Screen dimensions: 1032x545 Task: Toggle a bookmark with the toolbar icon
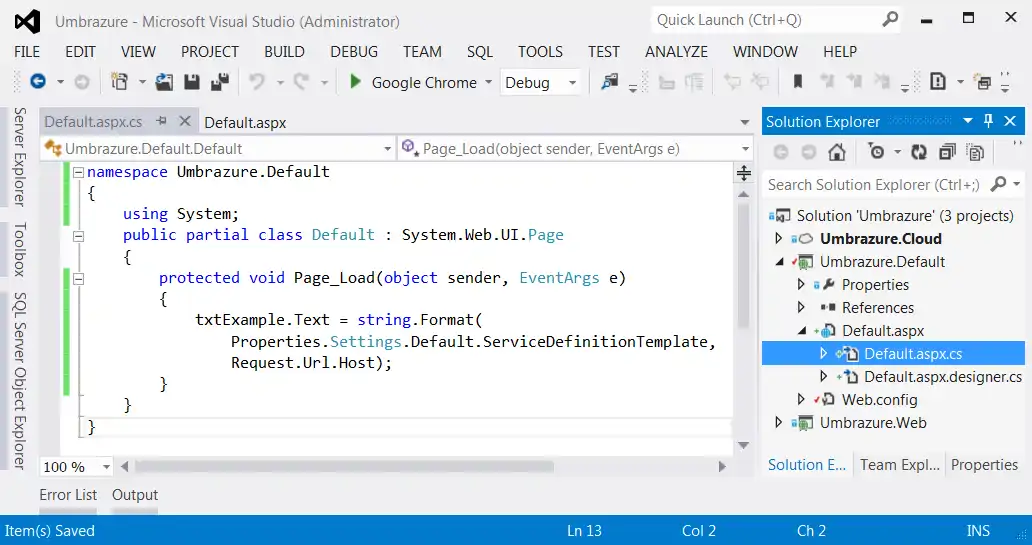(798, 82)
